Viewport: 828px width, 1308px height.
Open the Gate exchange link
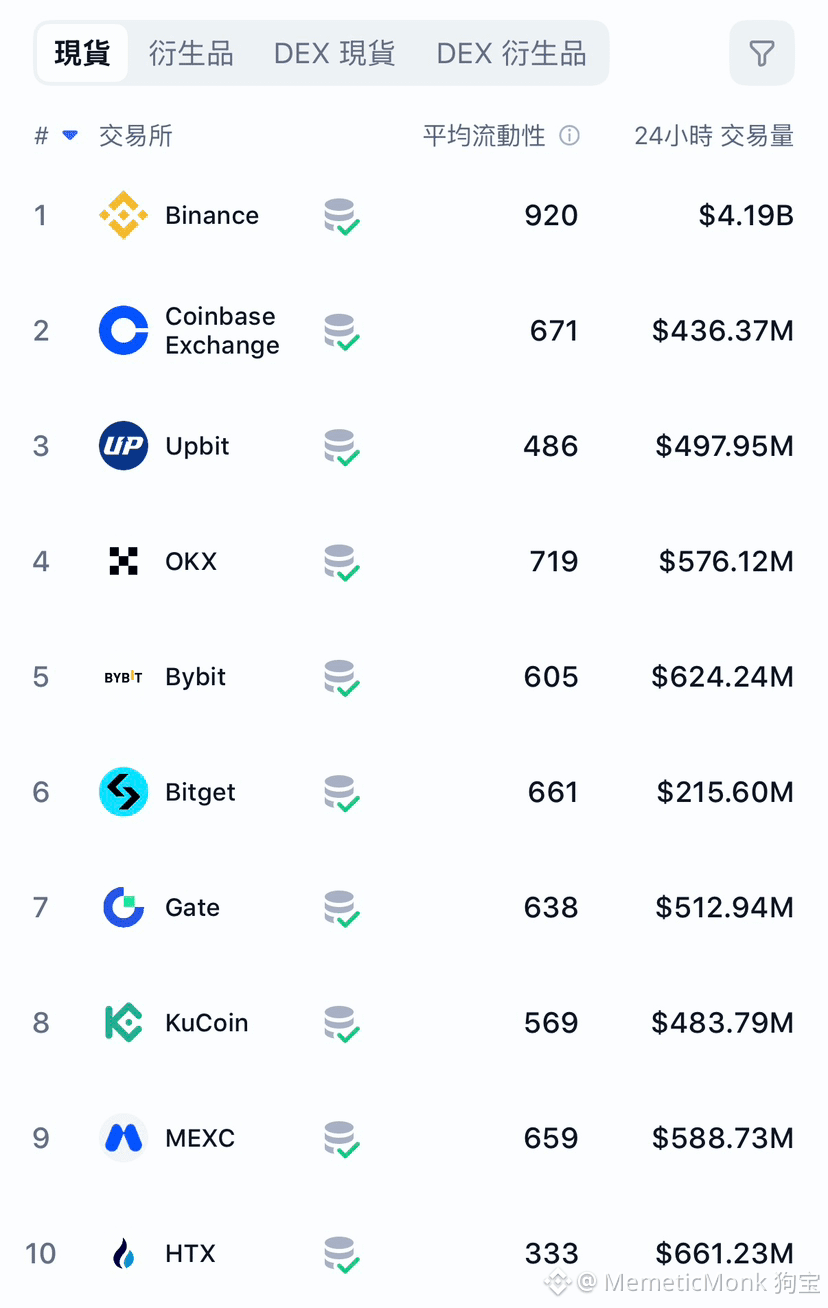(x=192, y=908)
